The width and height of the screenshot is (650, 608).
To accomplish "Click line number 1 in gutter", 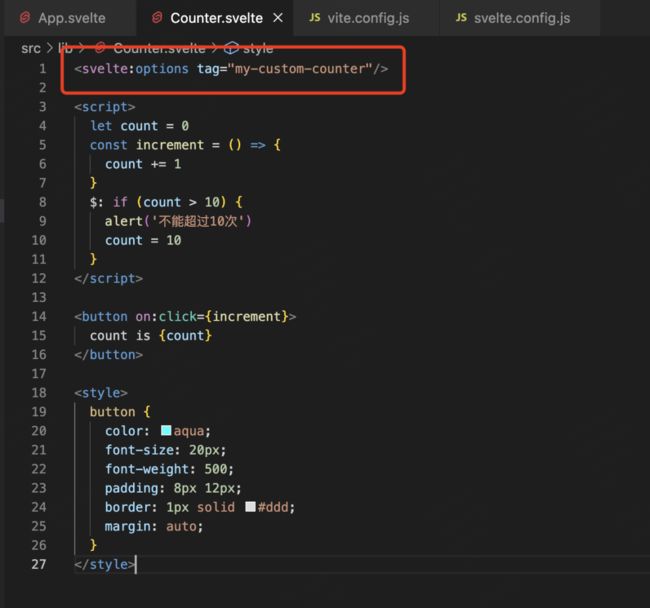I will tap(43, 68).
